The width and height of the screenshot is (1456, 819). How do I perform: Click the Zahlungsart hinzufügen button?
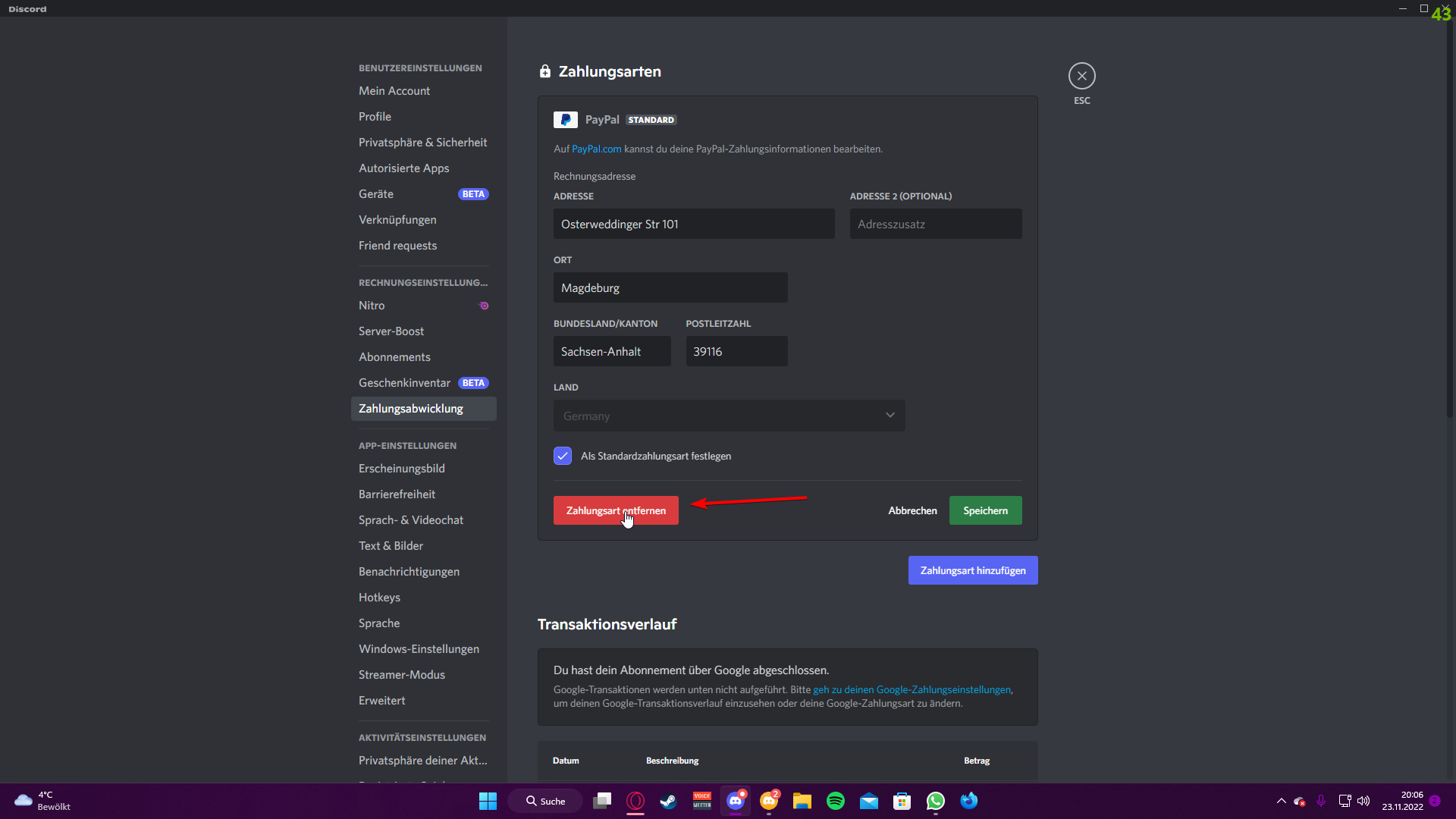click(972, 570)
